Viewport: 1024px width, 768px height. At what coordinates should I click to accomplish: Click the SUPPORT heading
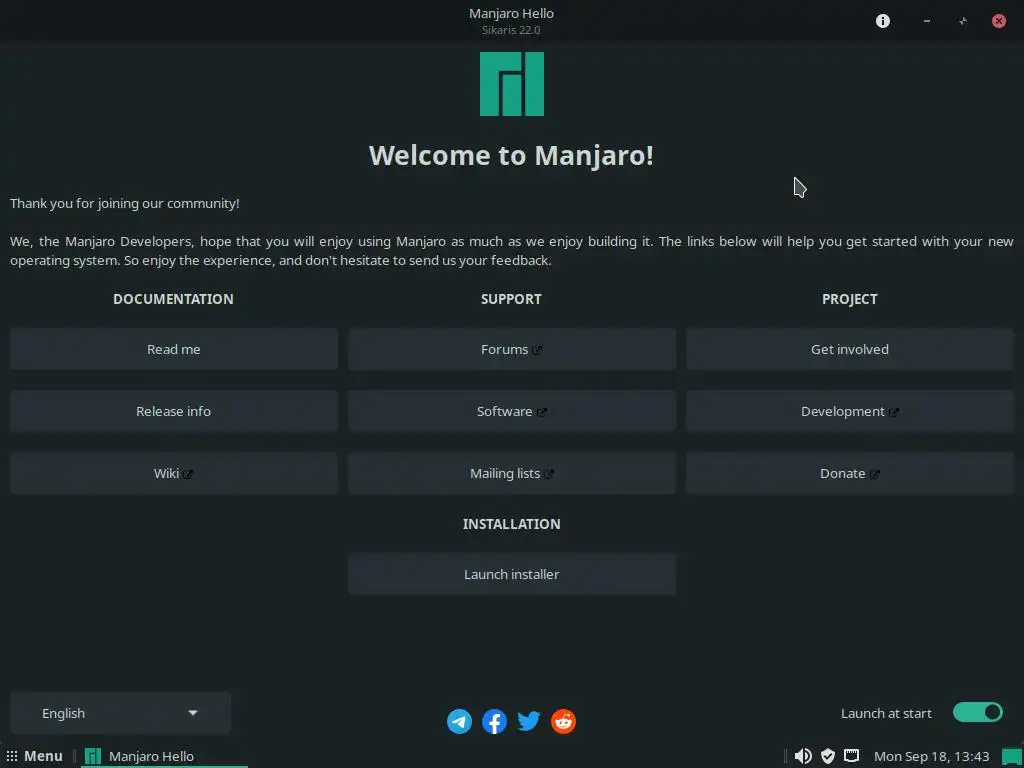(x=511, y=299)
